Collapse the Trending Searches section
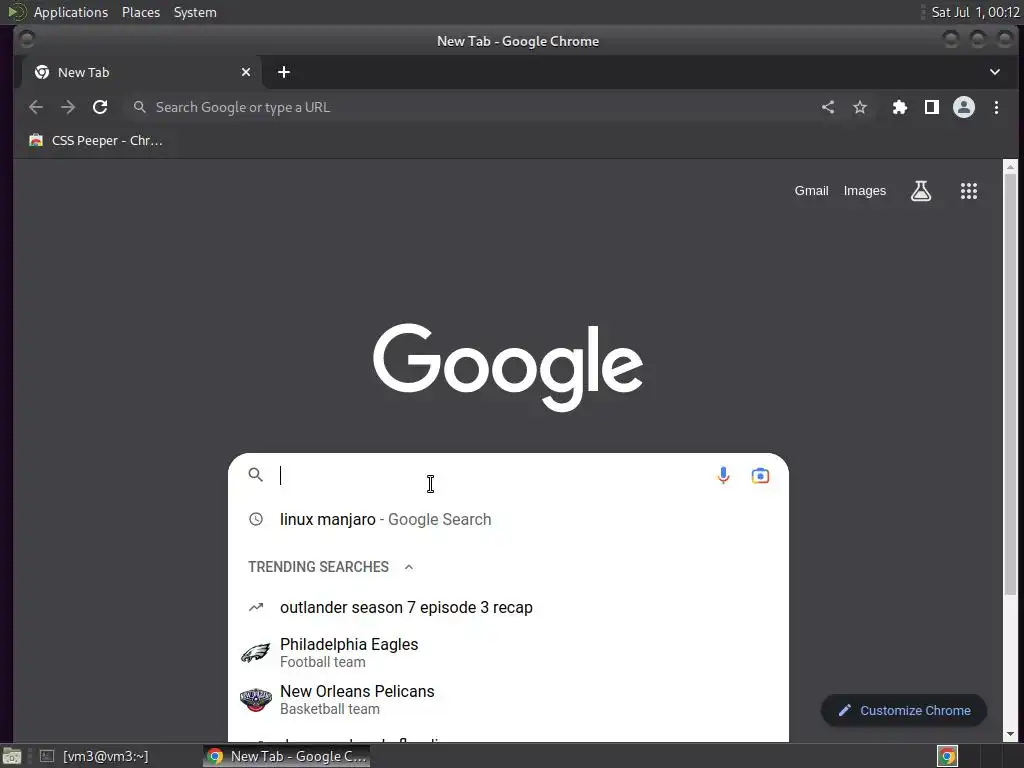1024x768 pixels. coord(409,567)
